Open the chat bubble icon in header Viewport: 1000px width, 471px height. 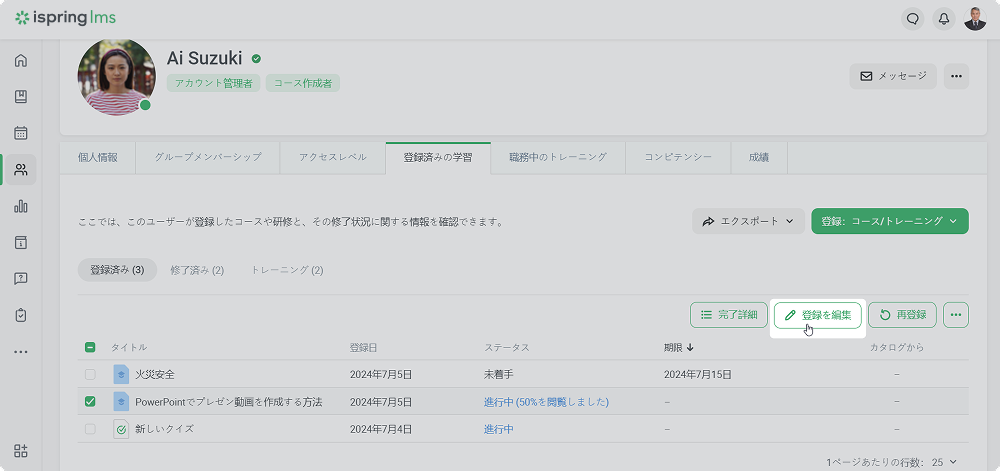911,19
